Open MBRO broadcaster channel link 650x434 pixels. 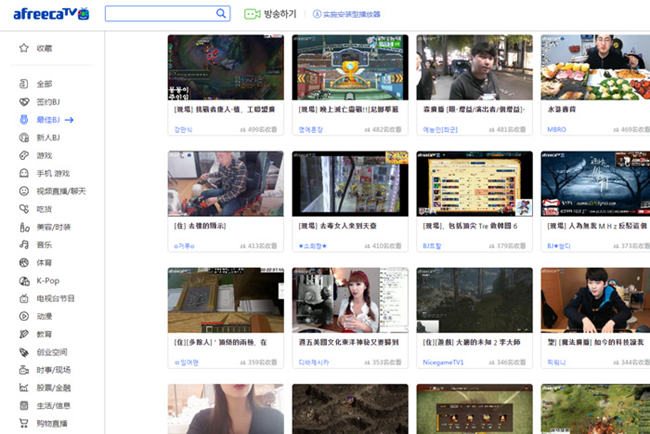click(556, 129)
